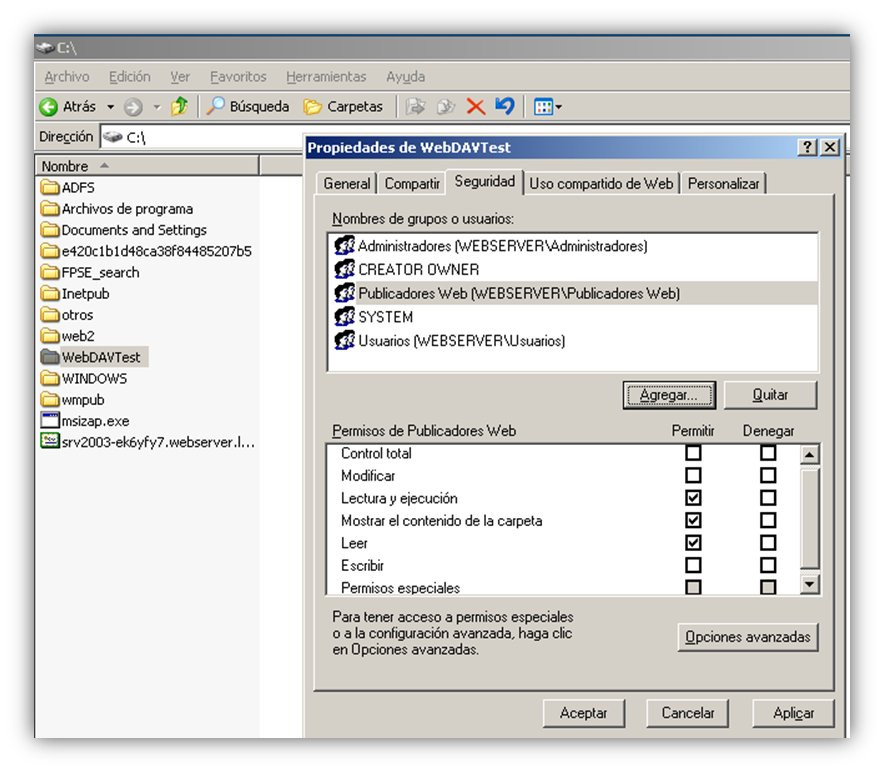Open the Herramientas menu
The width and height of the screenshot is (884, 772).
point(326,77)
